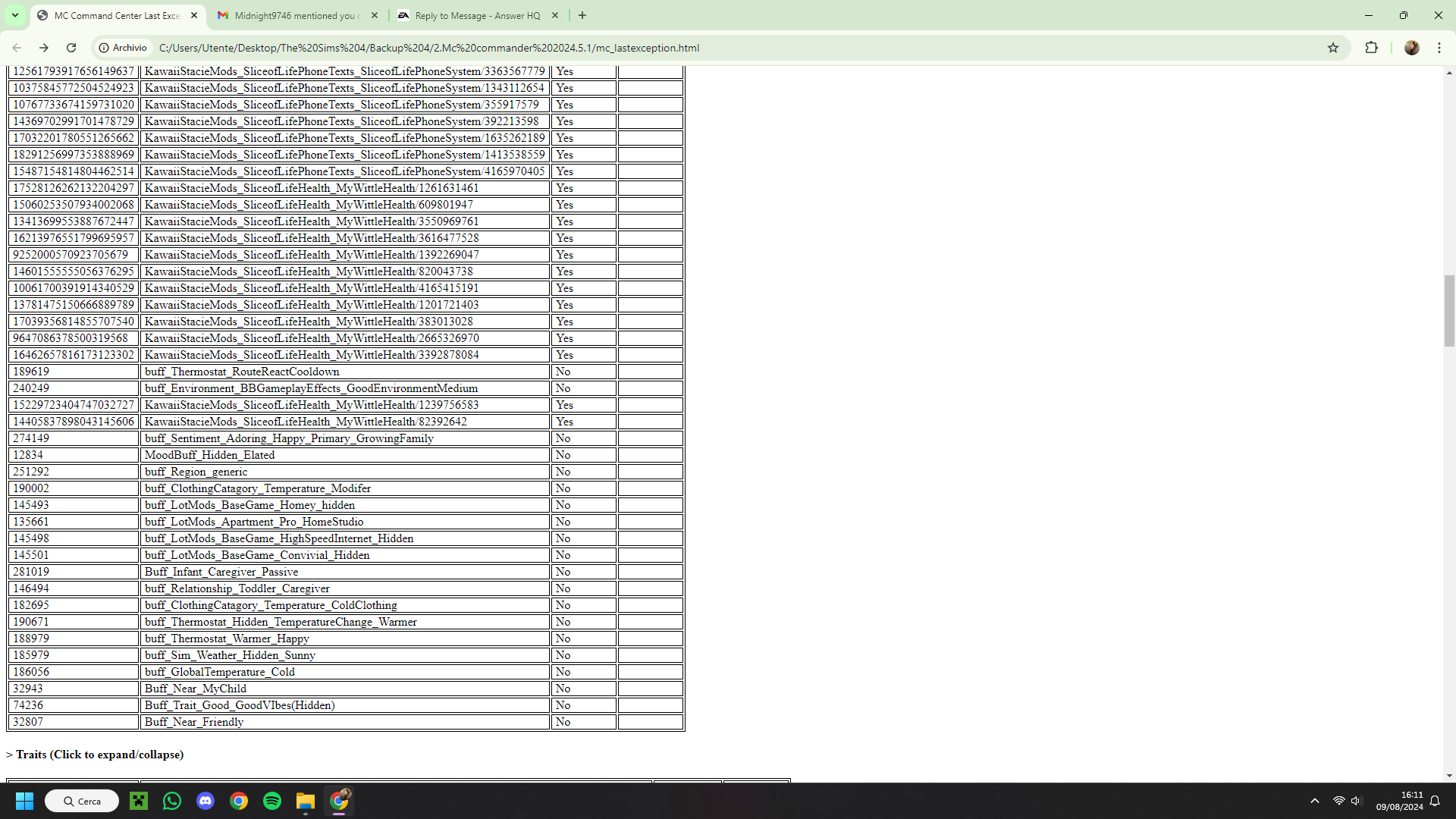Bookmark the current page with the star icon

tap(1334, 48)
